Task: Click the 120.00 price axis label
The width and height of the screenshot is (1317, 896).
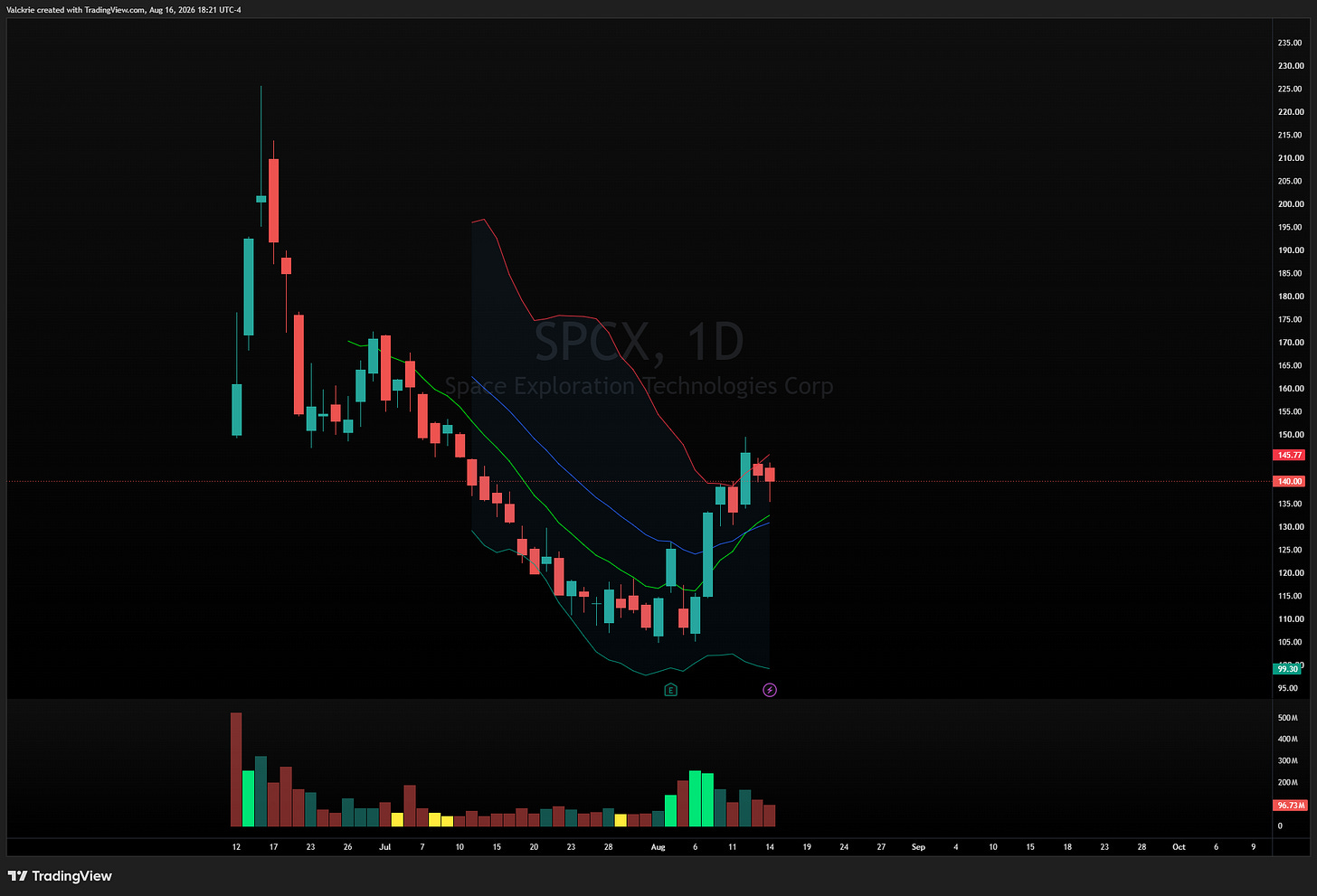Action: (1290, 573)
